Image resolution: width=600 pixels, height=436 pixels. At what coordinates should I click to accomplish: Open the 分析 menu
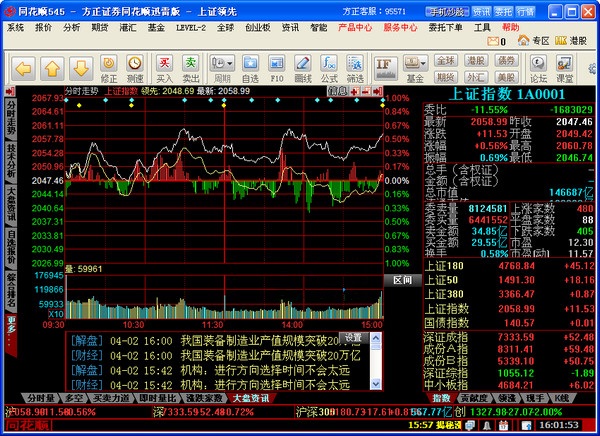[x=72, y=28]
